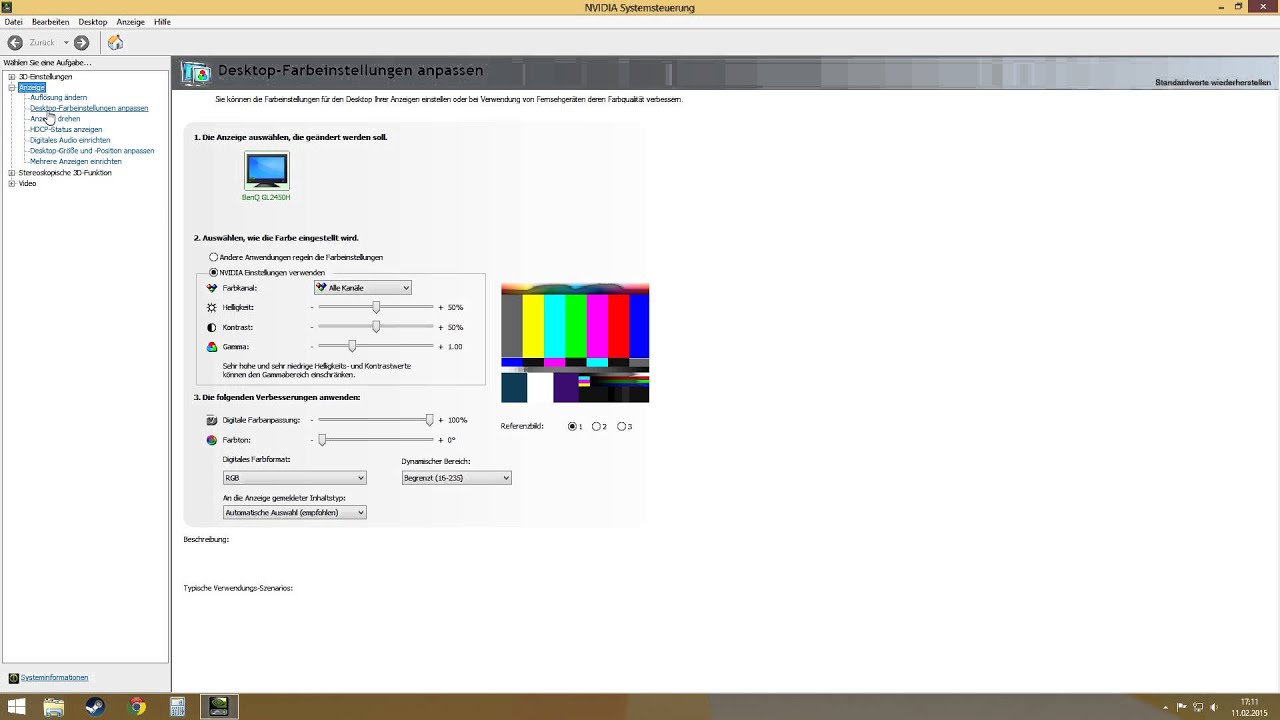Click 'Standardwerte wiederherstellen' link
Viewport: 1280px width, 720px height.
(1213, 83)
